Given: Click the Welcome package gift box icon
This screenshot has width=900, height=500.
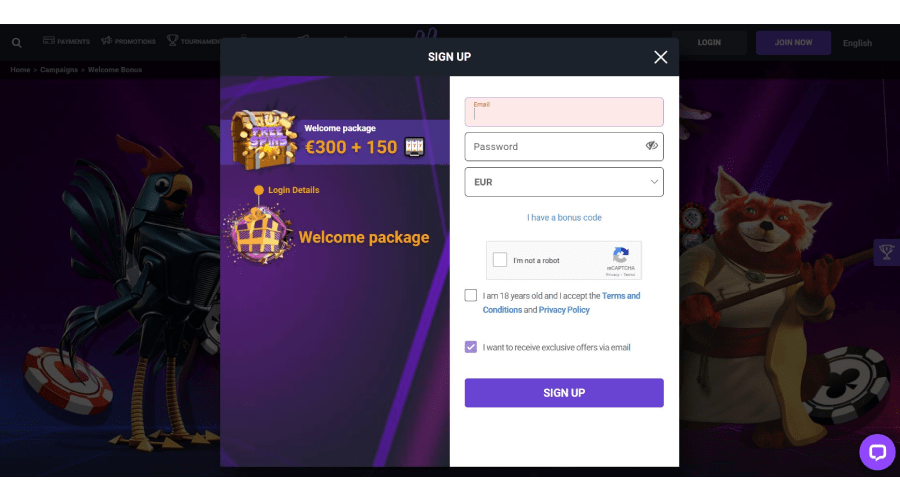Looking at the screenshot, I should (259, 235).
